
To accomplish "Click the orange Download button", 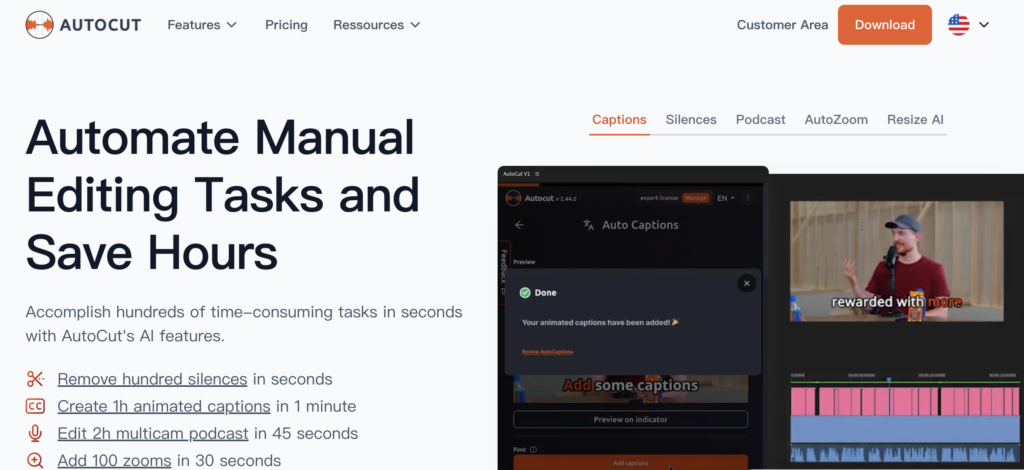I will [884, 25].
